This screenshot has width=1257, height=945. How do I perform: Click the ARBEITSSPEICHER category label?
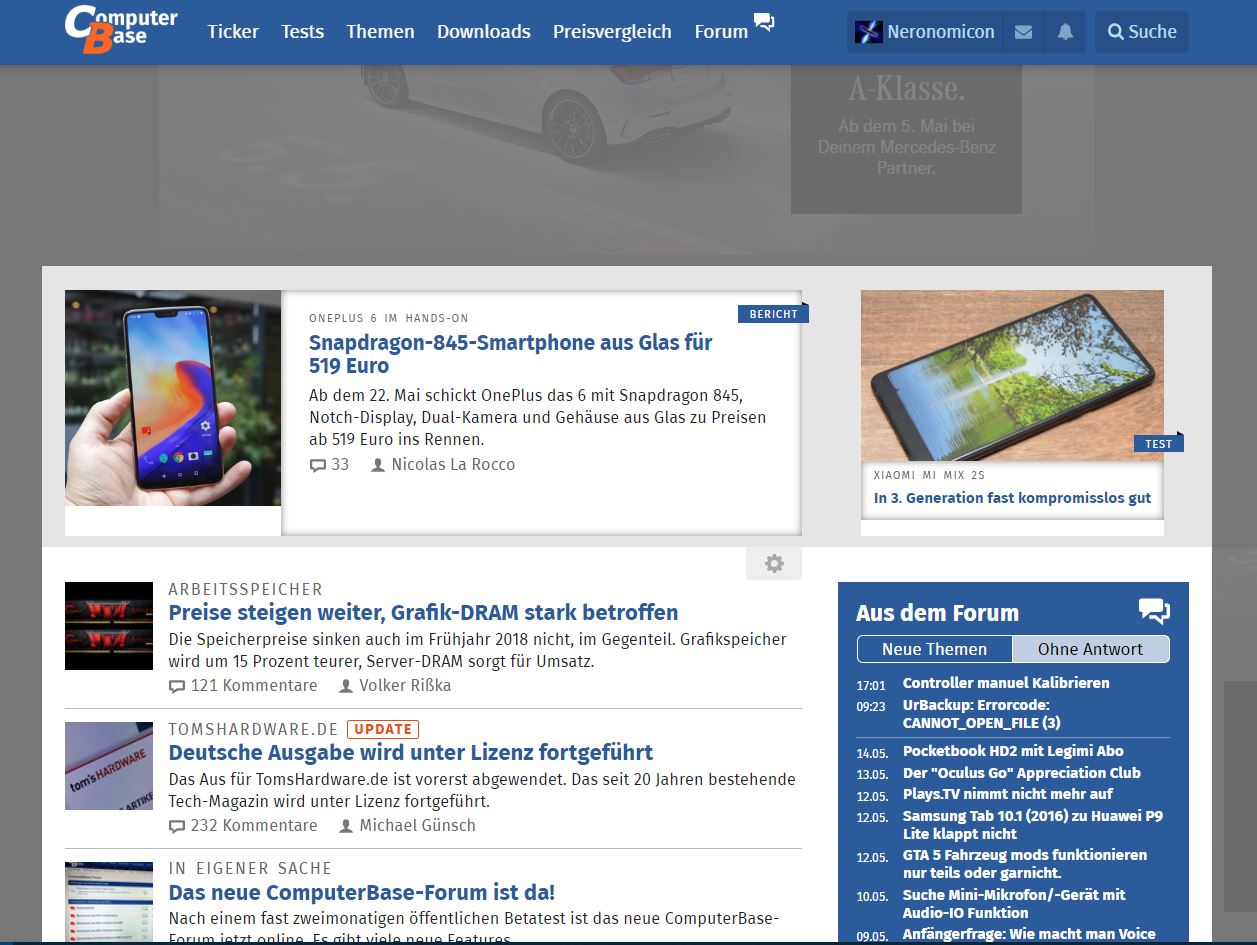point(246,590)
